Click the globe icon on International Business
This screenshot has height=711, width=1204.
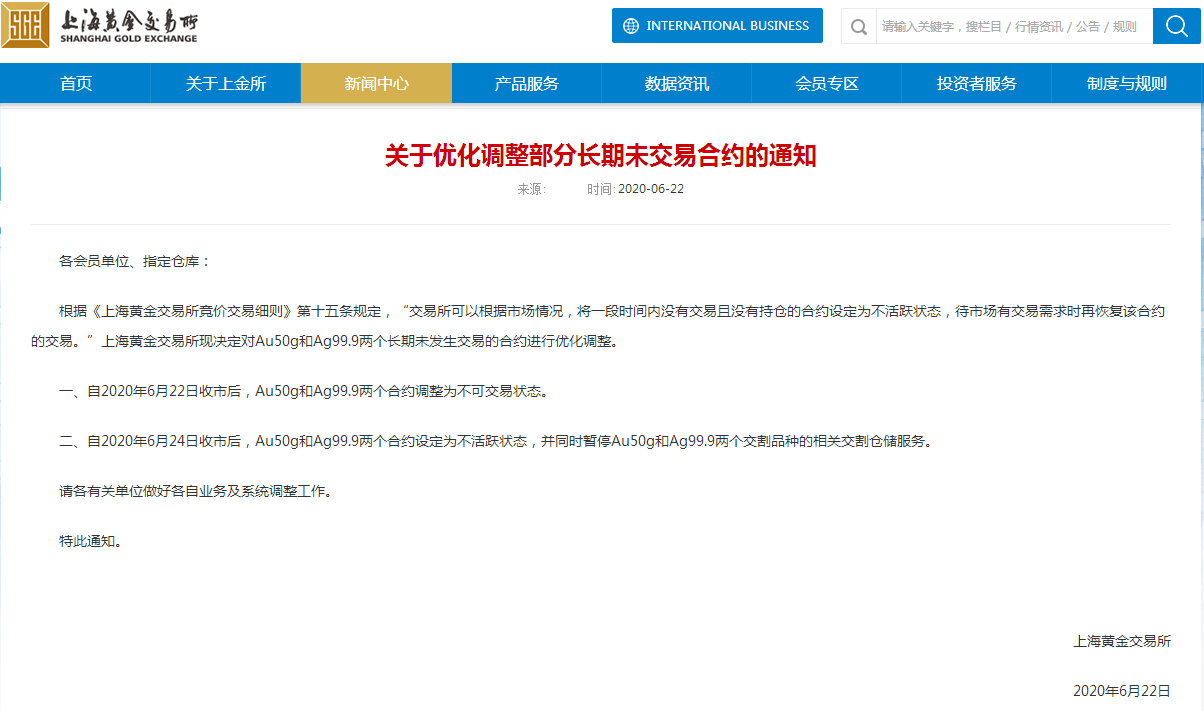coord(631,26)
